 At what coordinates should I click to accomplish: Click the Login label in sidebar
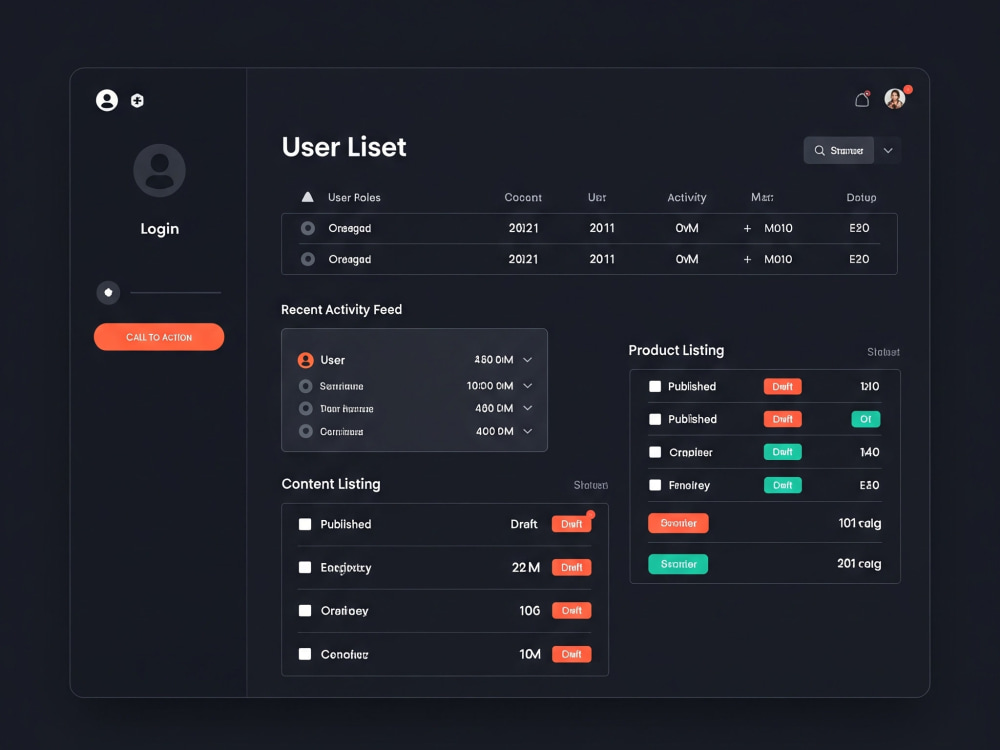pos(159,229)
